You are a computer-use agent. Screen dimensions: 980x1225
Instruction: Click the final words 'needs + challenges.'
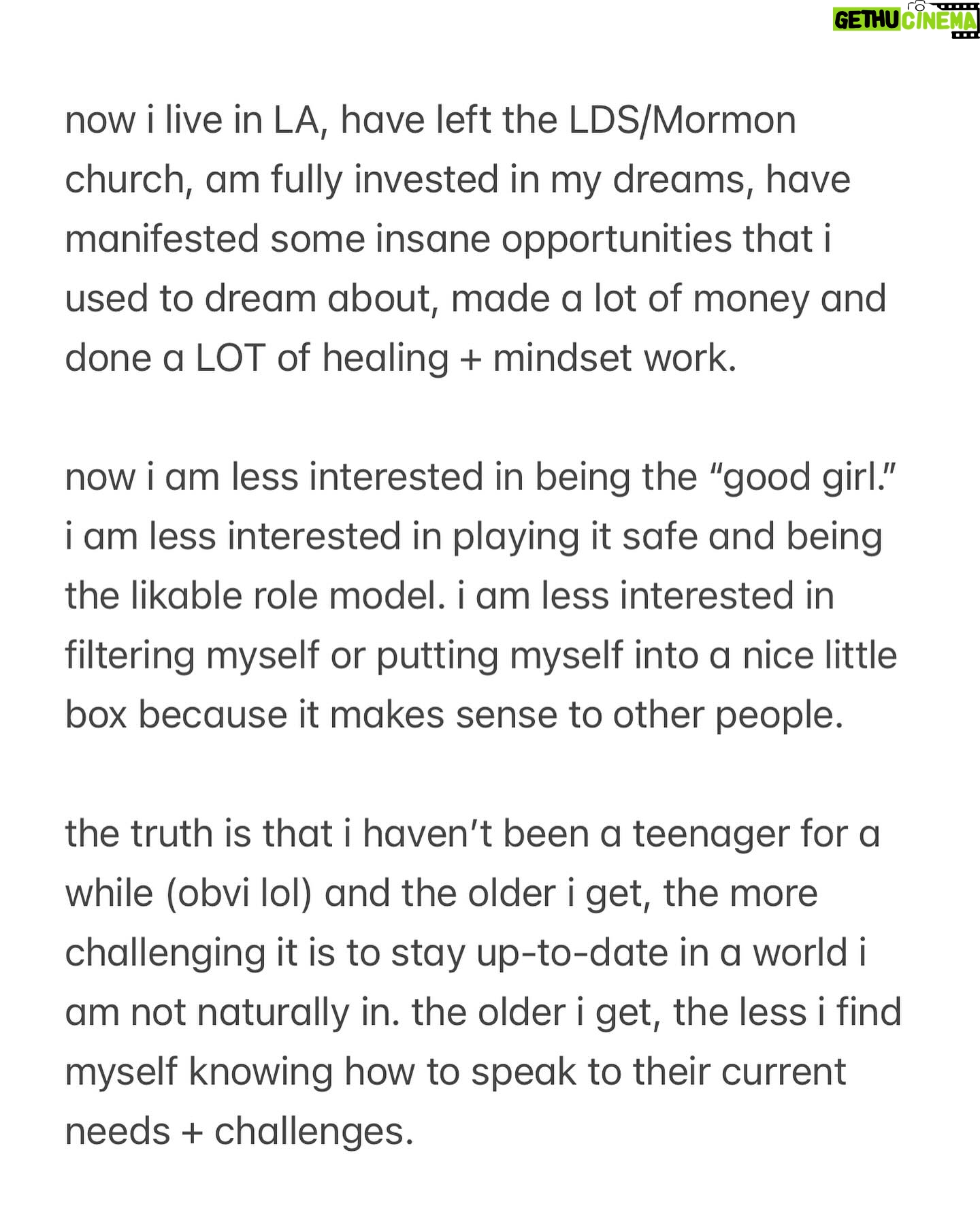point(240,1132)
